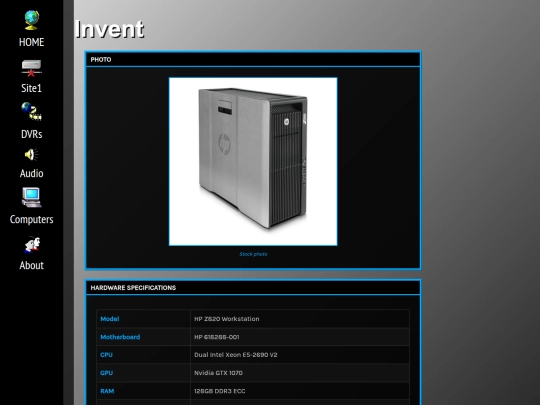Open the Site1 server icon

click(31, 68)
